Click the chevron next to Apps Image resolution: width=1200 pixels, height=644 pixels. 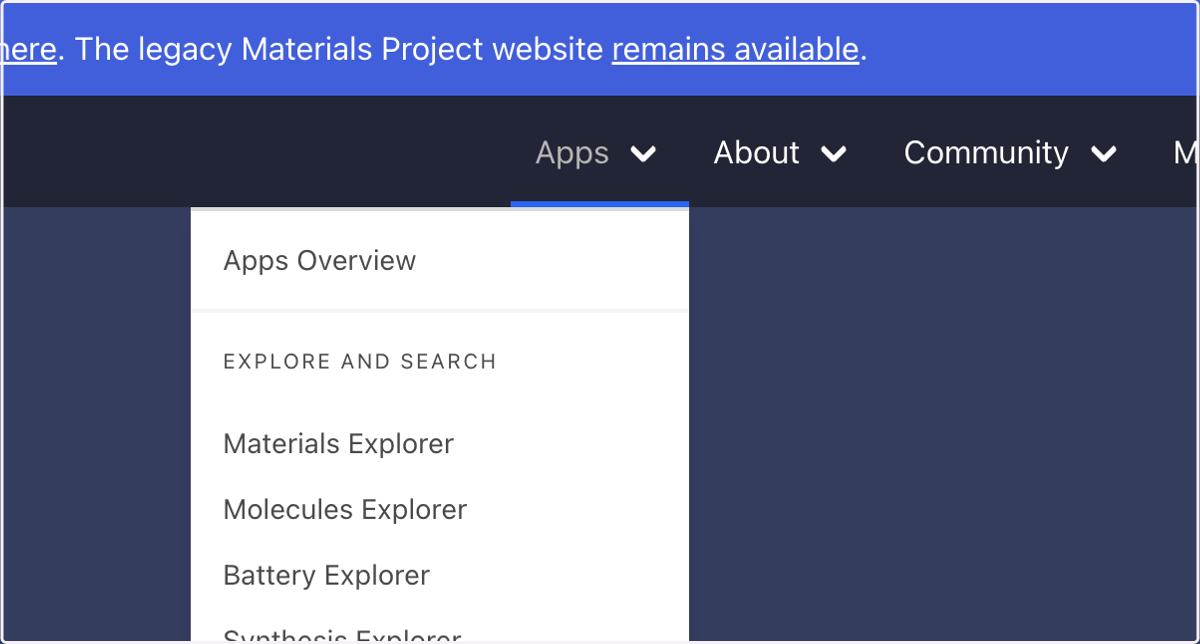pos(644,154)
